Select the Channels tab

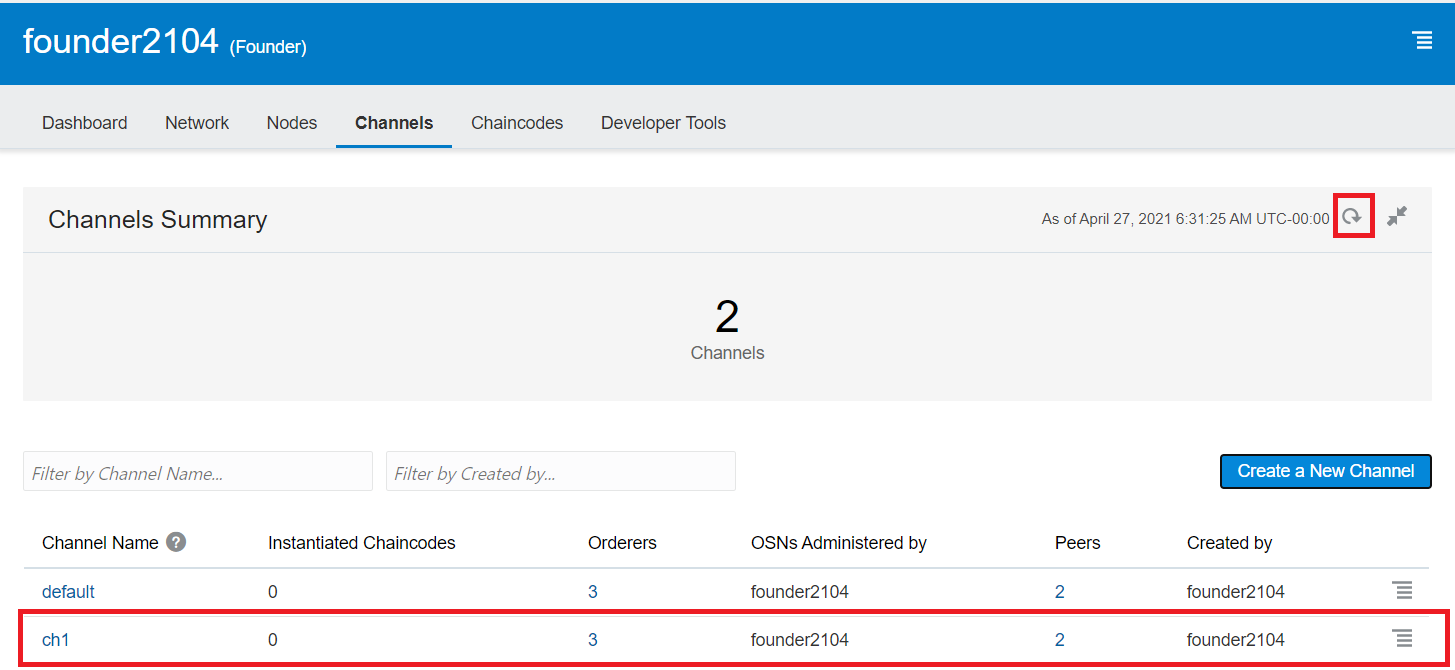coord(394,123)
